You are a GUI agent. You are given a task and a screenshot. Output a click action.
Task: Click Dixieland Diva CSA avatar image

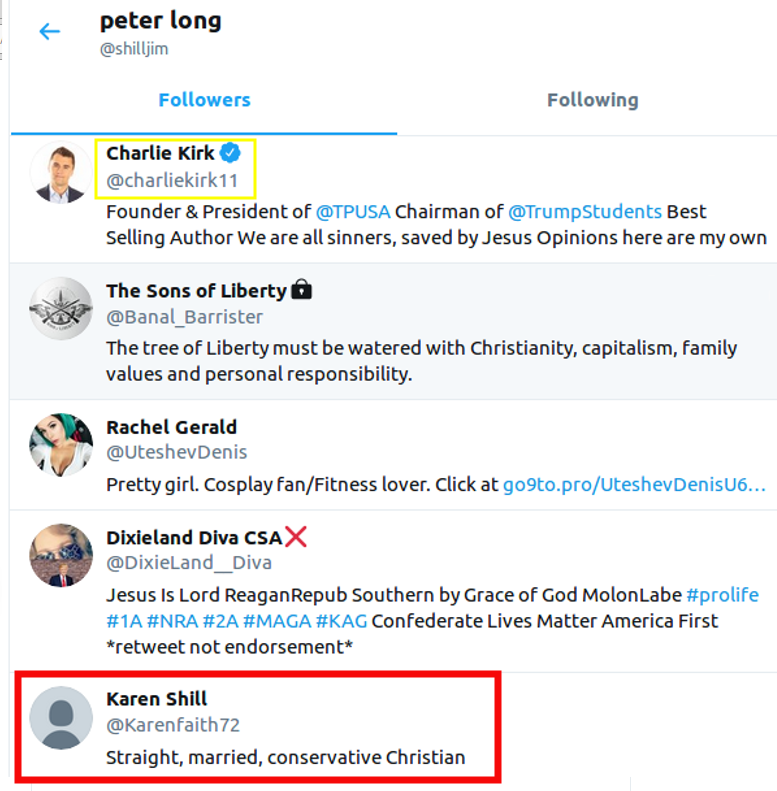click(x=61, y=554)
